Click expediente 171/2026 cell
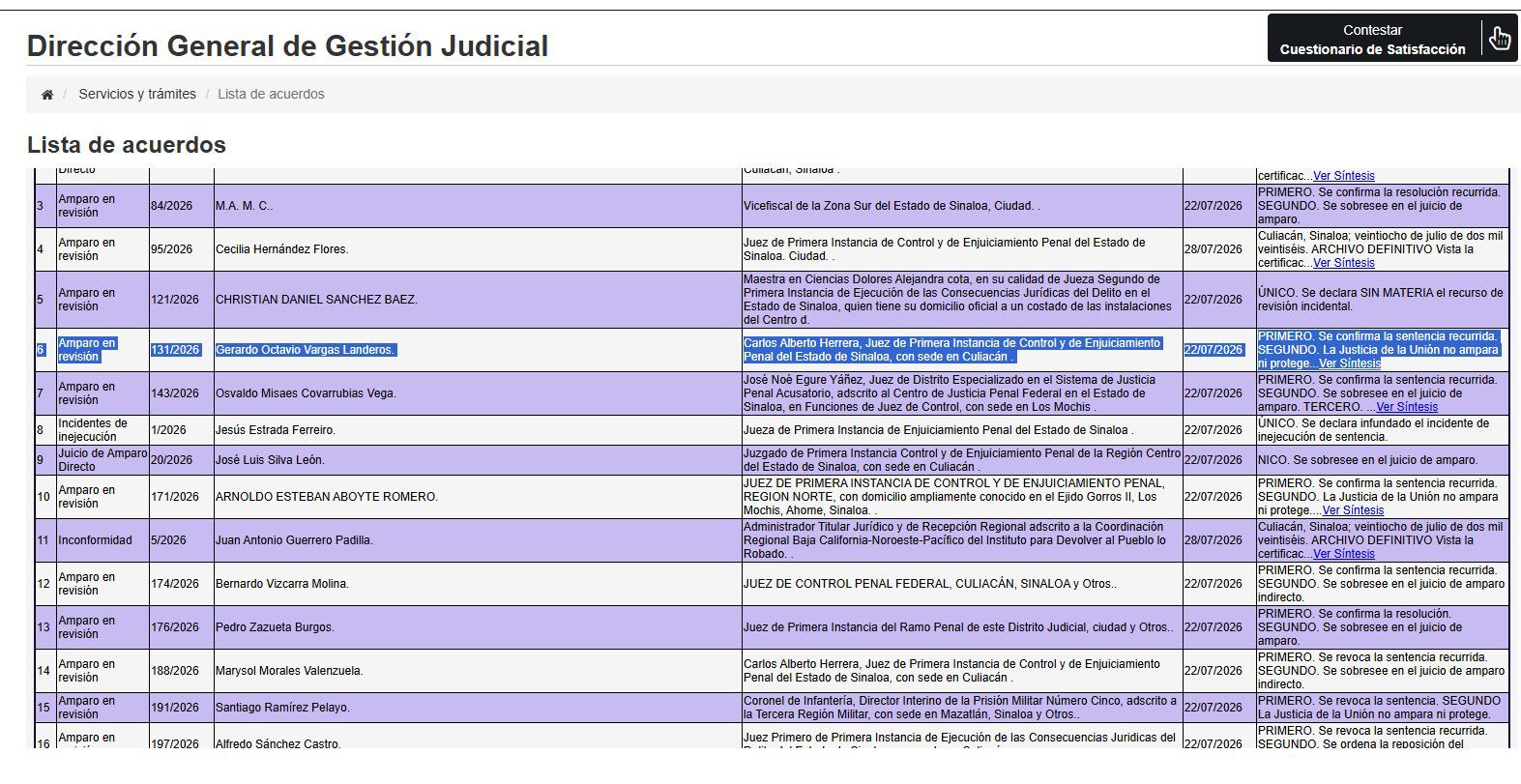 [181, 497]
